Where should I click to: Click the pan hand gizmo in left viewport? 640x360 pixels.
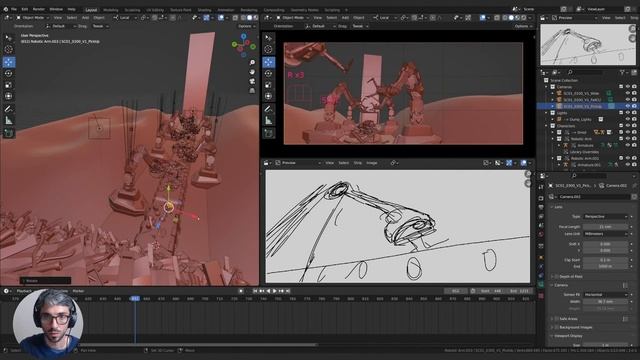pos(252,72)
